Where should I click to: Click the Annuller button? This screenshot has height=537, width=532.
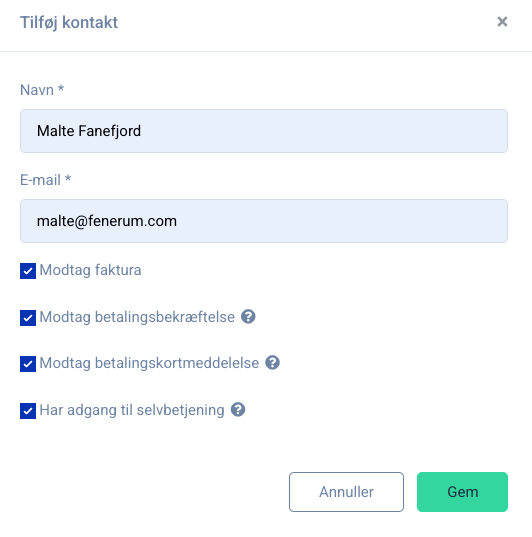[x=346, y=492]
